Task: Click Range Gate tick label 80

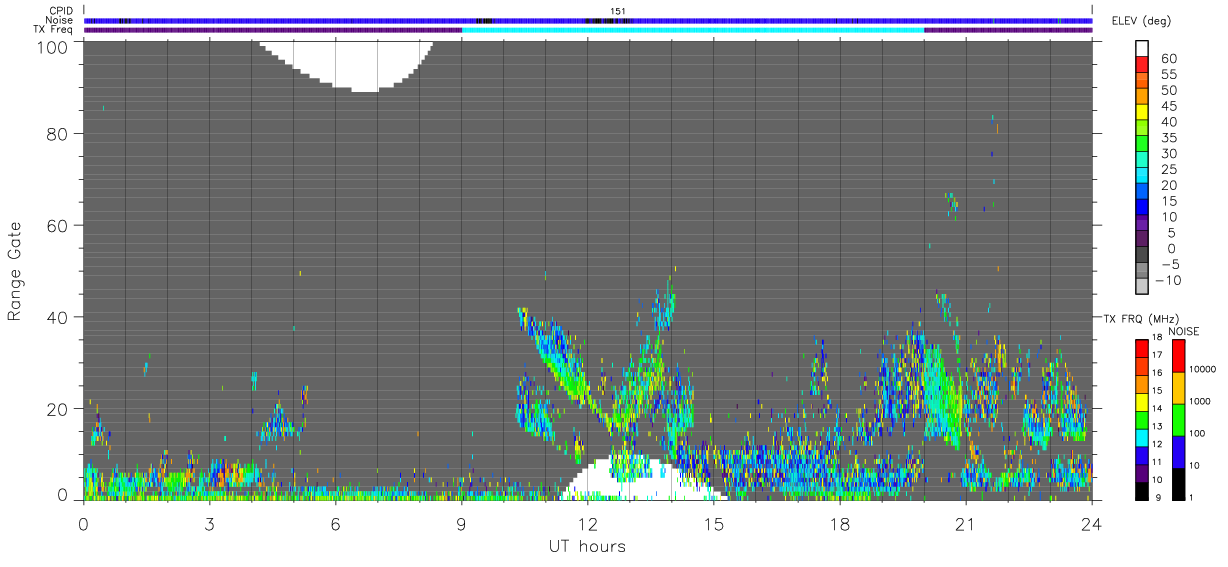Action: (x=57, y=133)
